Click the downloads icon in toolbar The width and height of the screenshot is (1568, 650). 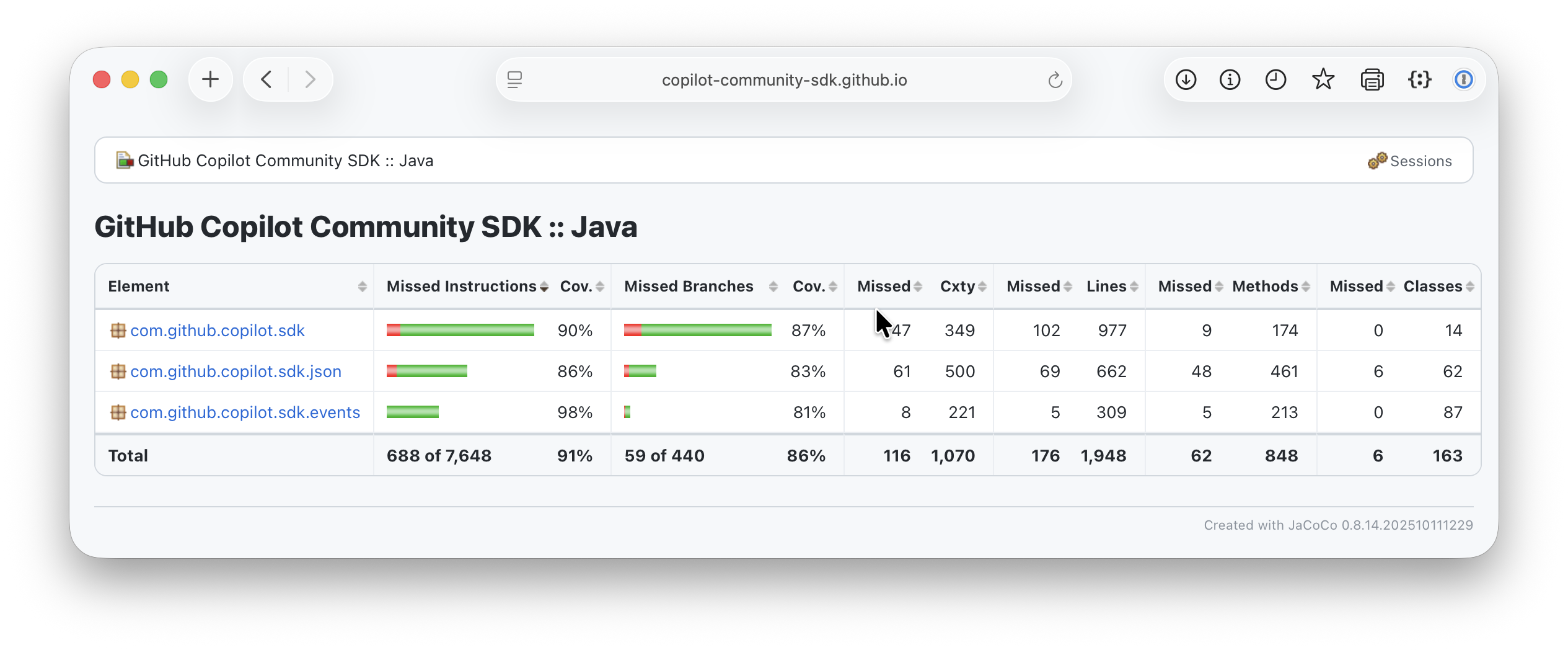1186,80
